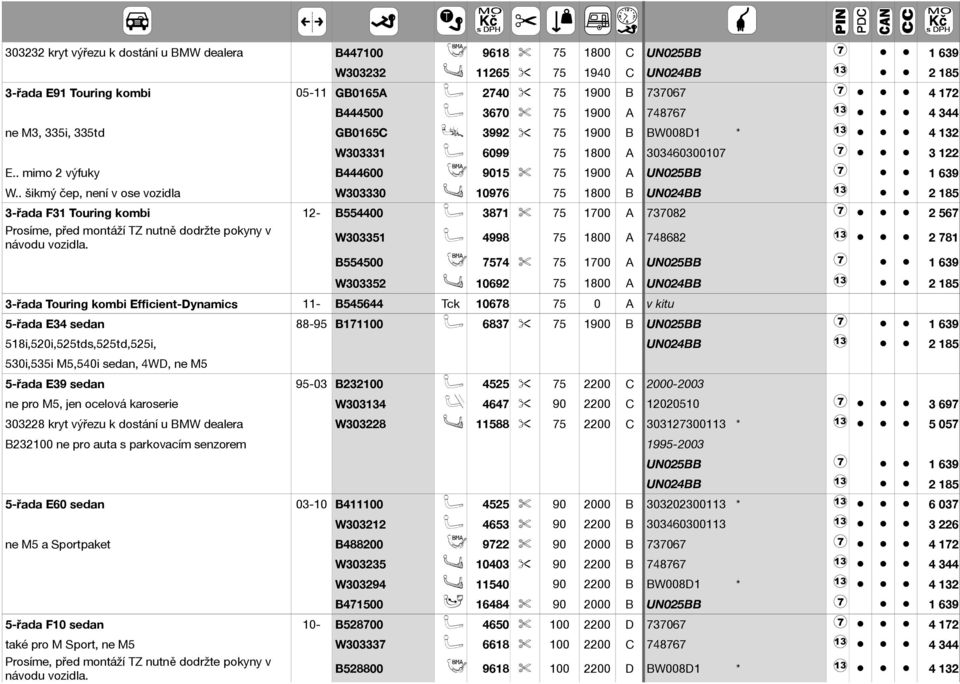Image resolution: width=960 pixels, height=684 pixels.
Task: Click the 7-pin icon in the 12020510 row
Action: point(840,402)
